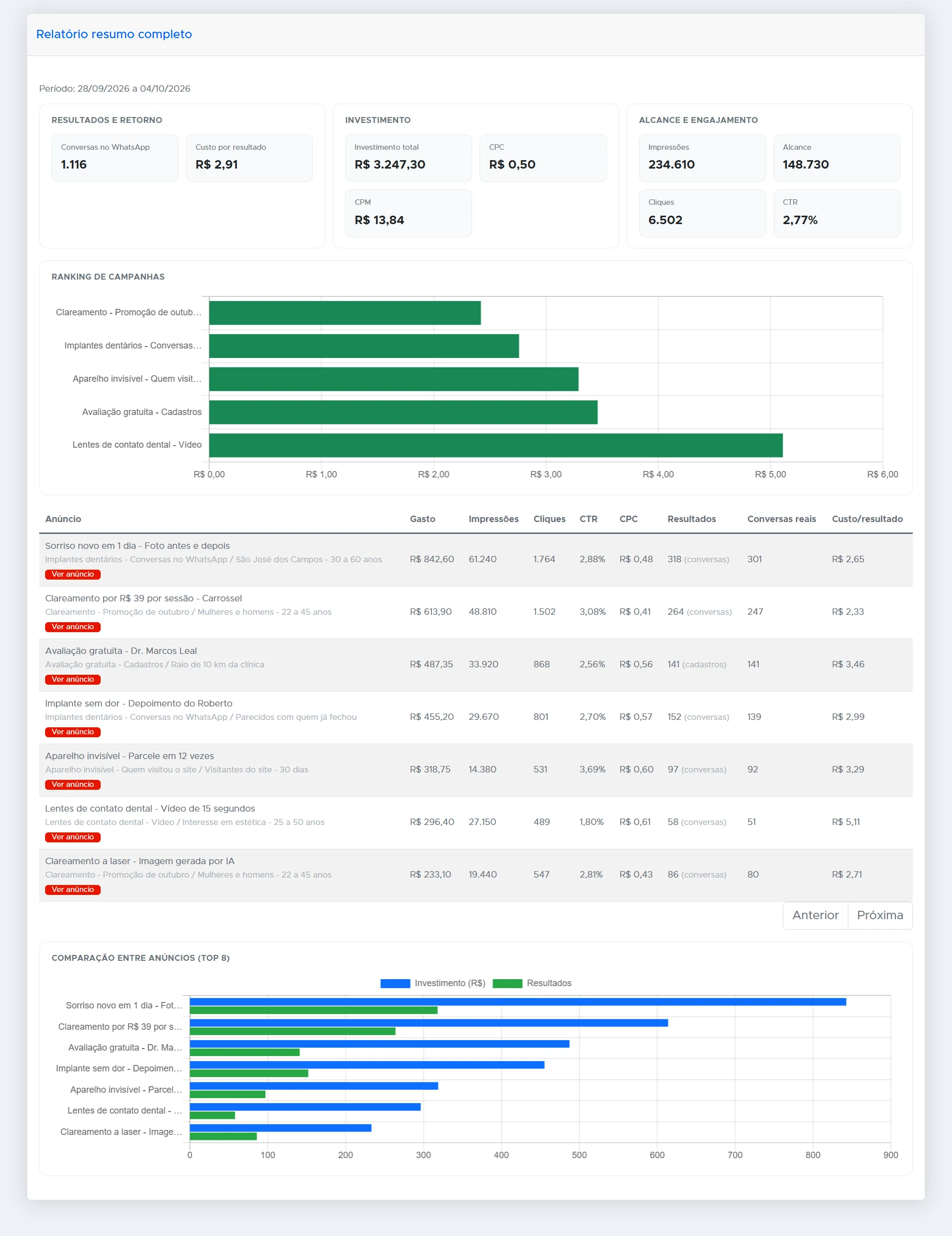This screenshot has height=1236, width=952.
Task: Click 'Ver anúncio' for Clareamento a laser
Action: pyautogui.click(x=73, y=890)
